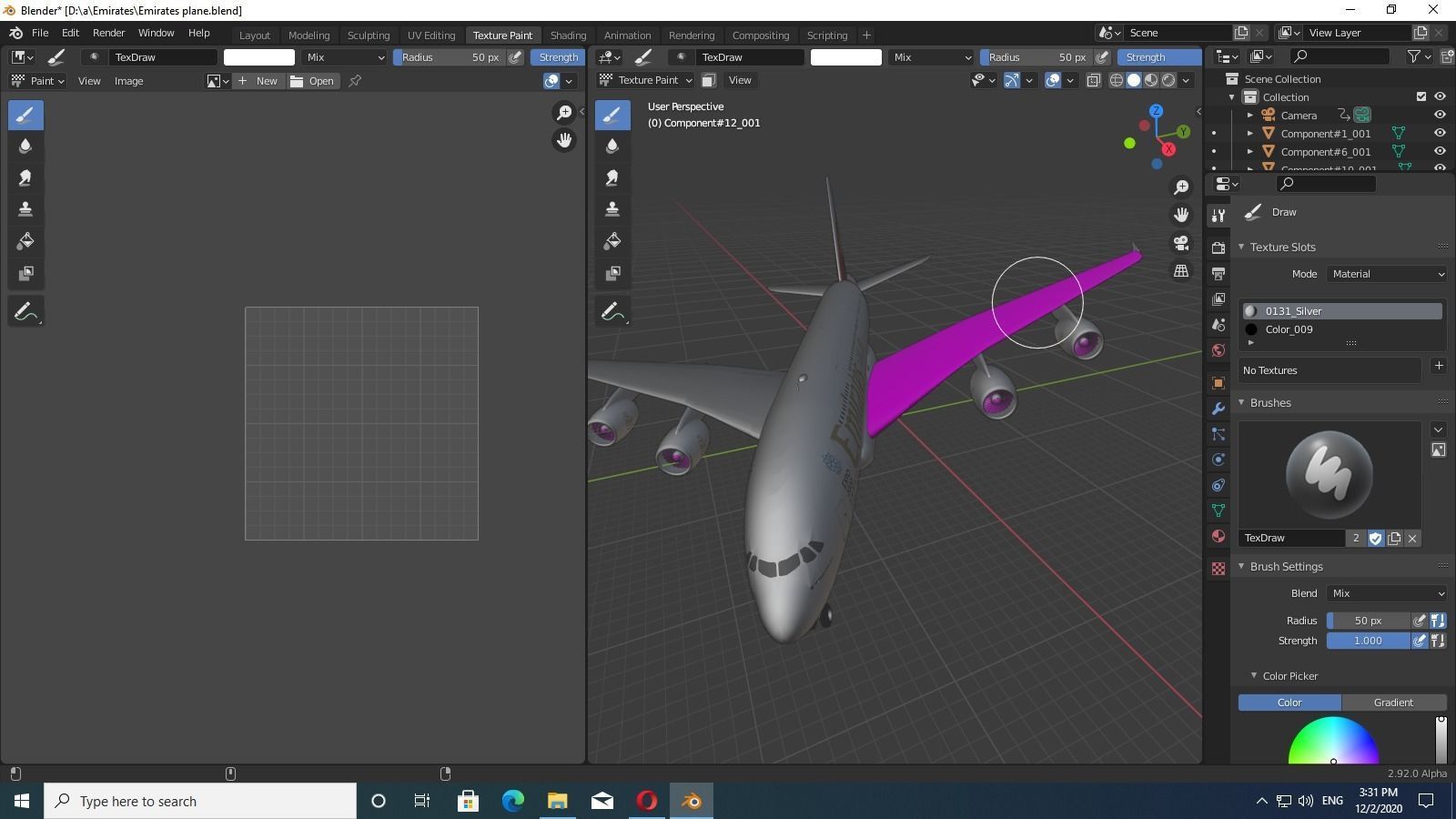Open the Render menu
This screenshot has height=819, width=1456.
point(108,33)
